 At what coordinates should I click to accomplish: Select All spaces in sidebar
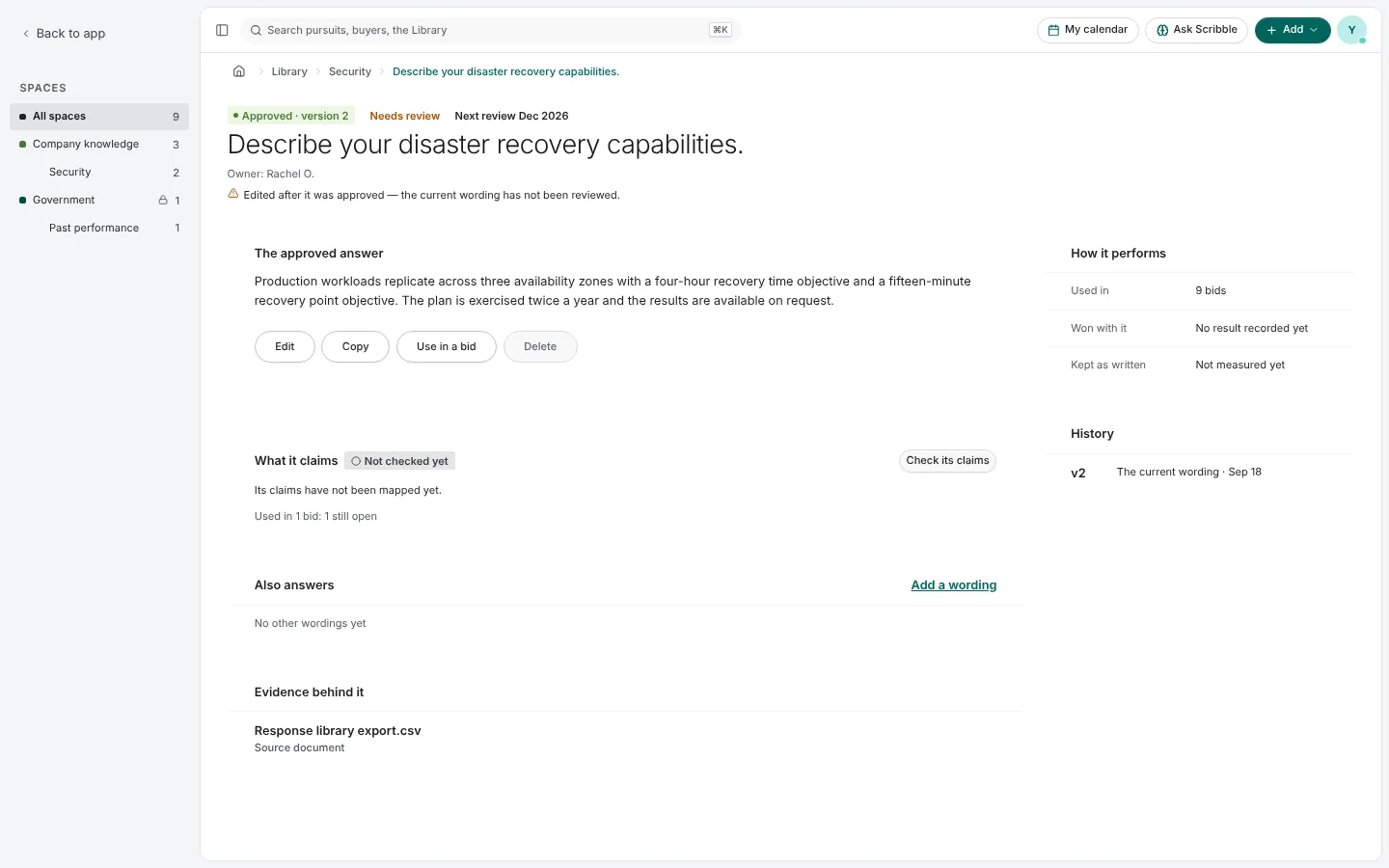(99, 116)
